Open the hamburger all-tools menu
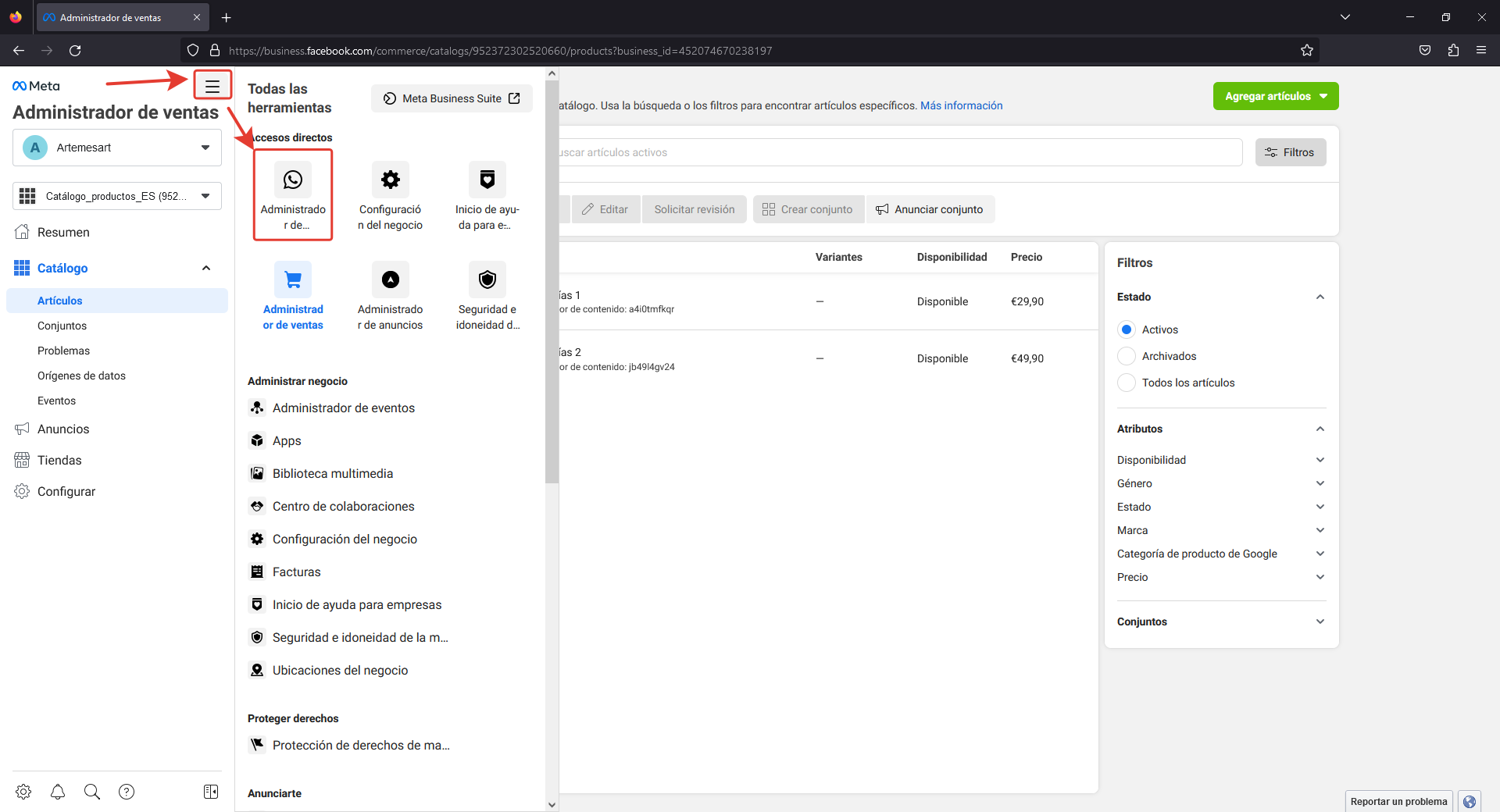The image size is (1500, 812). 212,86
